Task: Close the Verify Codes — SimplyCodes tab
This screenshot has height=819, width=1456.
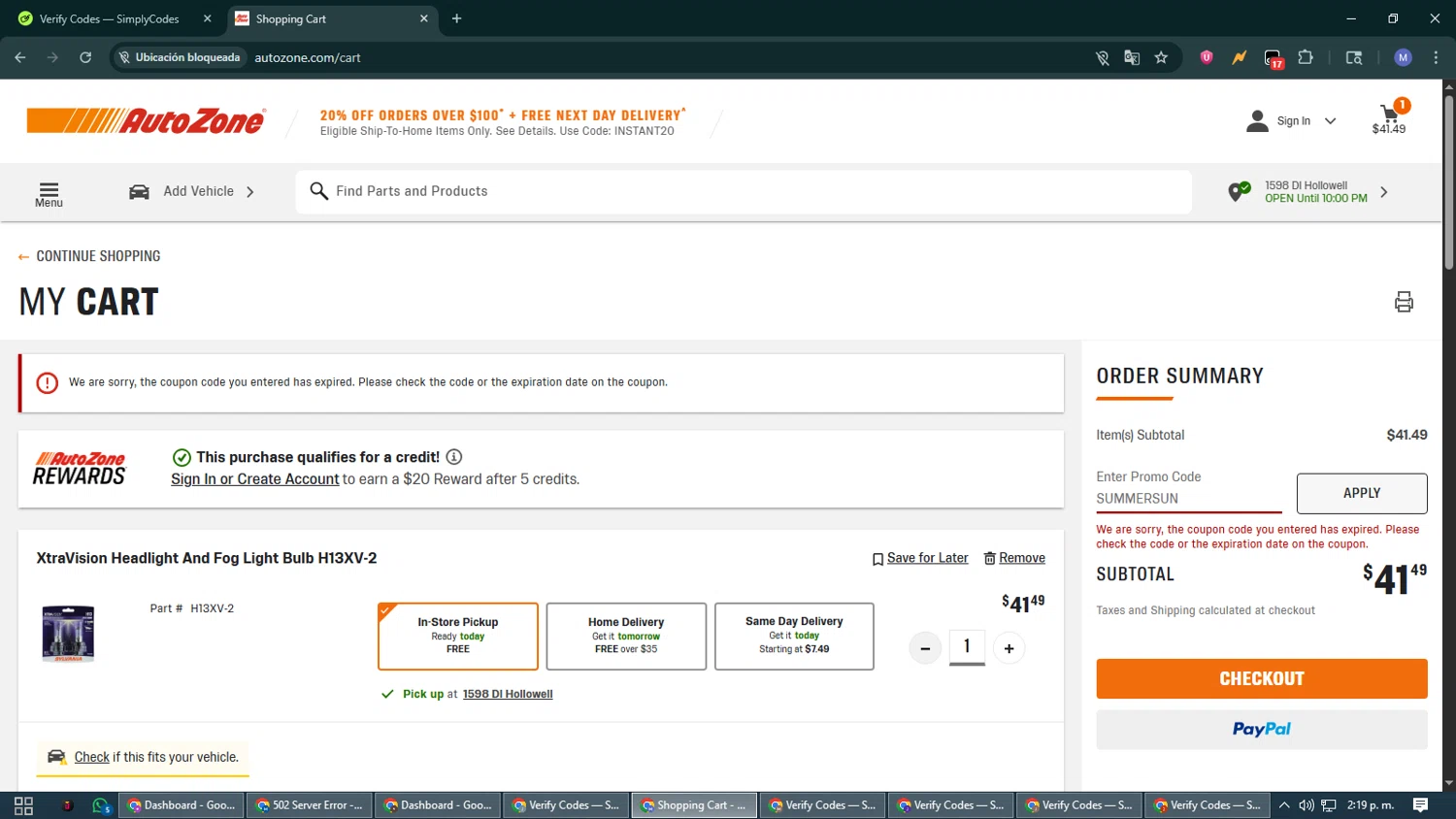Action: [207, 18]
